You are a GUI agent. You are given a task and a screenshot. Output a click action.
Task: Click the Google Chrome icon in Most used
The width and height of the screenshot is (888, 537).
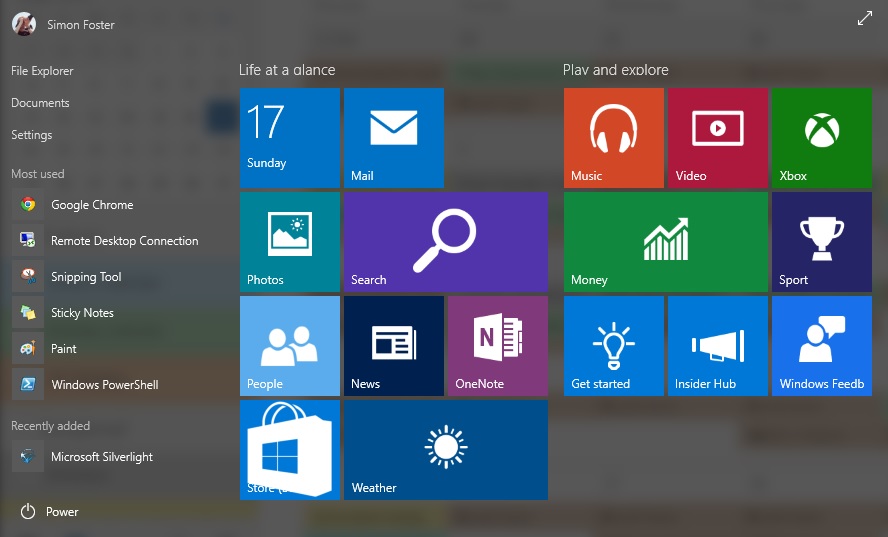tap(28, 204)
